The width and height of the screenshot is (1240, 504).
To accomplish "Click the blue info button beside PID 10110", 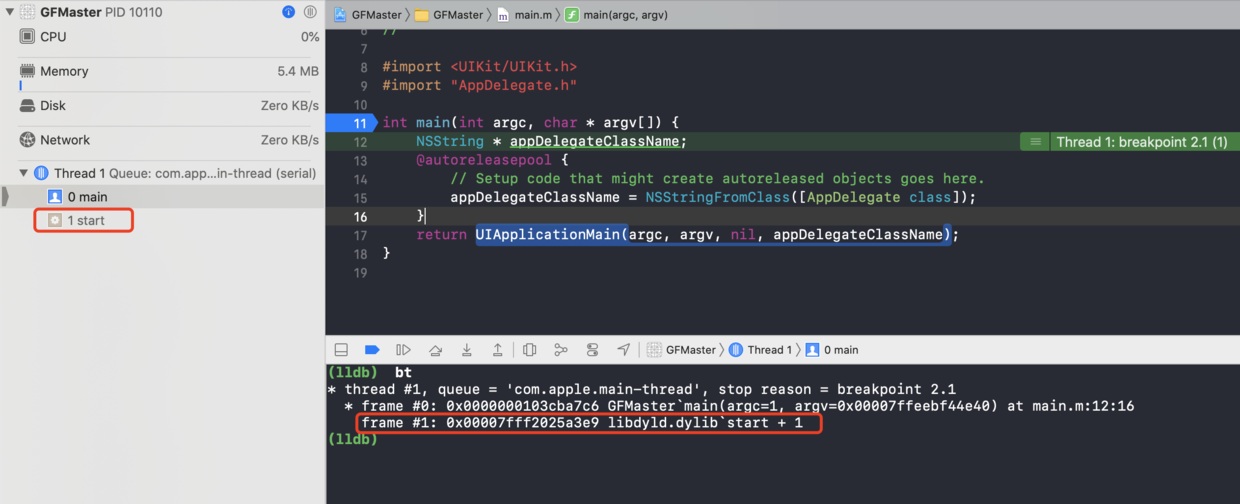I will click(289, 12).
